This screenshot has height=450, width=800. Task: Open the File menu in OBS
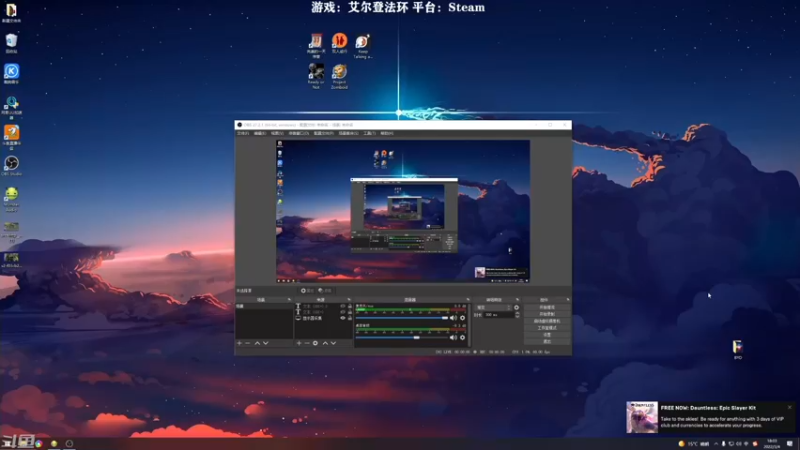tap(243, 133)
